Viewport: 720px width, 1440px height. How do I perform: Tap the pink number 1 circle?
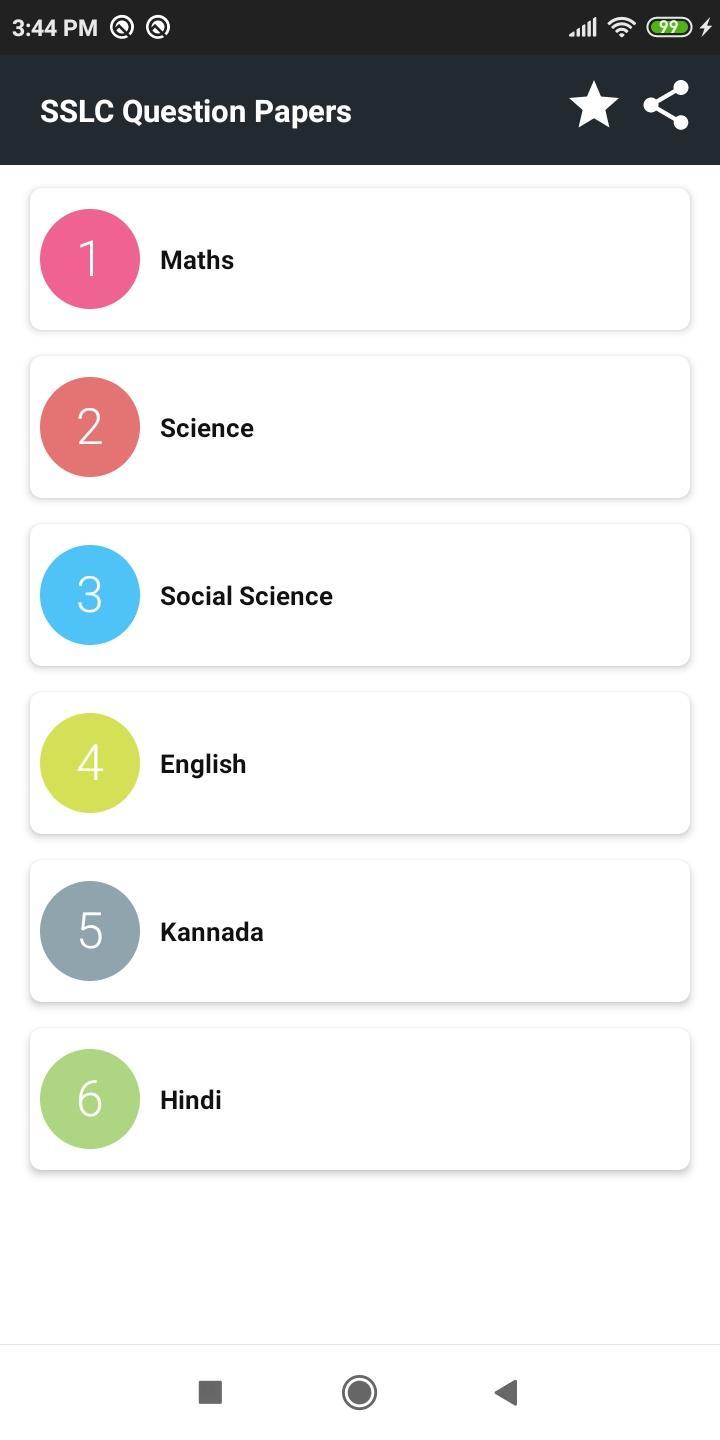point(90,259)
